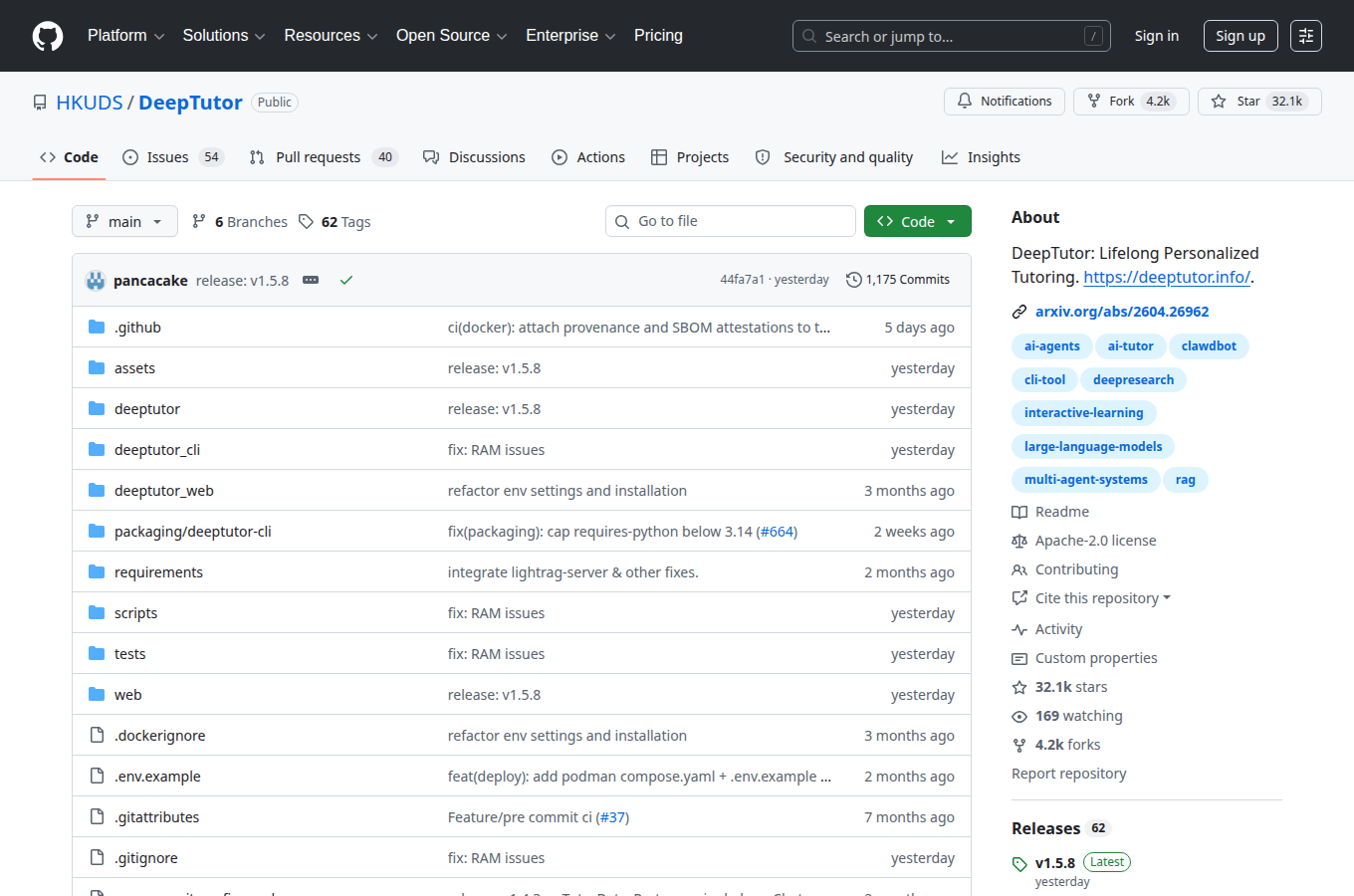Click the v1.5.8 release tag icon
1354x896 pixels.
click(1019, 864)
